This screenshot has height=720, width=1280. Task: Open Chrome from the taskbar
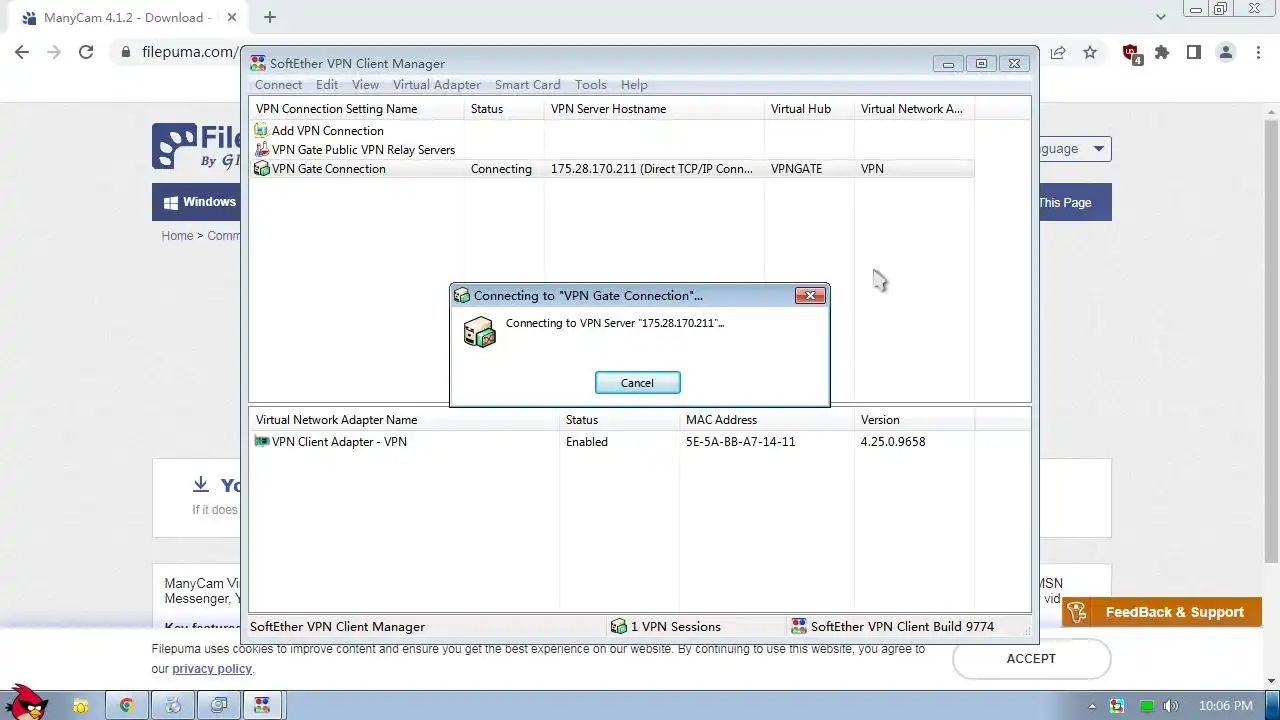pos(127,705)
